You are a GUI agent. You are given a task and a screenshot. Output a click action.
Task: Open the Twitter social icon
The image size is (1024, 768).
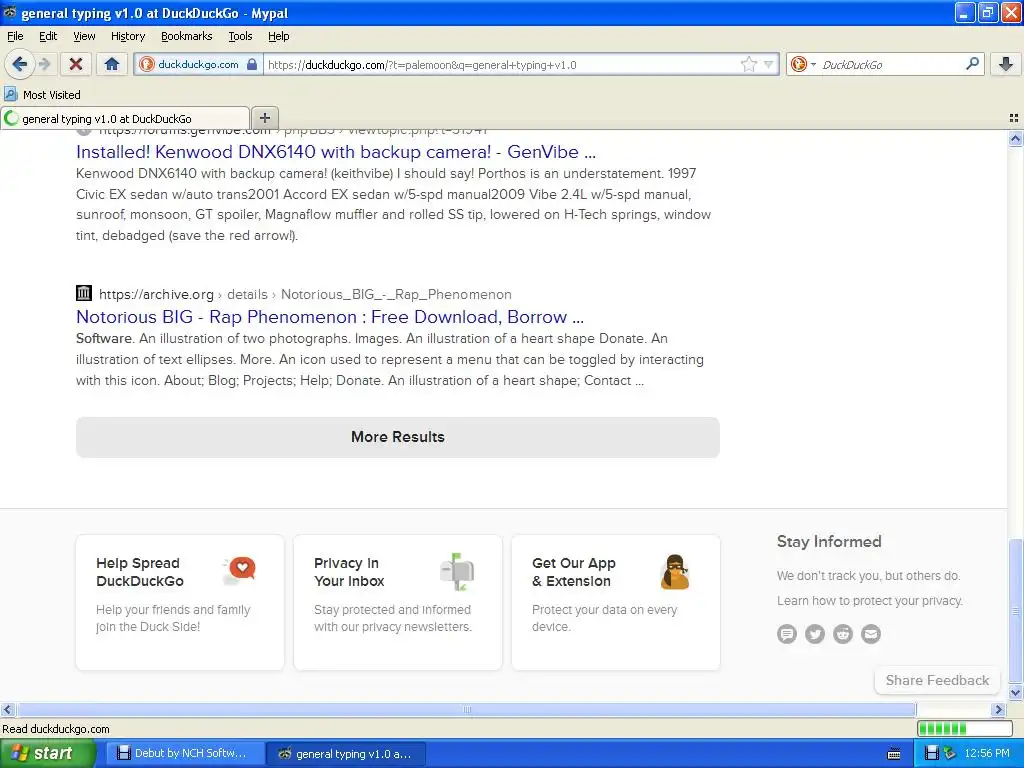[x=815, y=633]
